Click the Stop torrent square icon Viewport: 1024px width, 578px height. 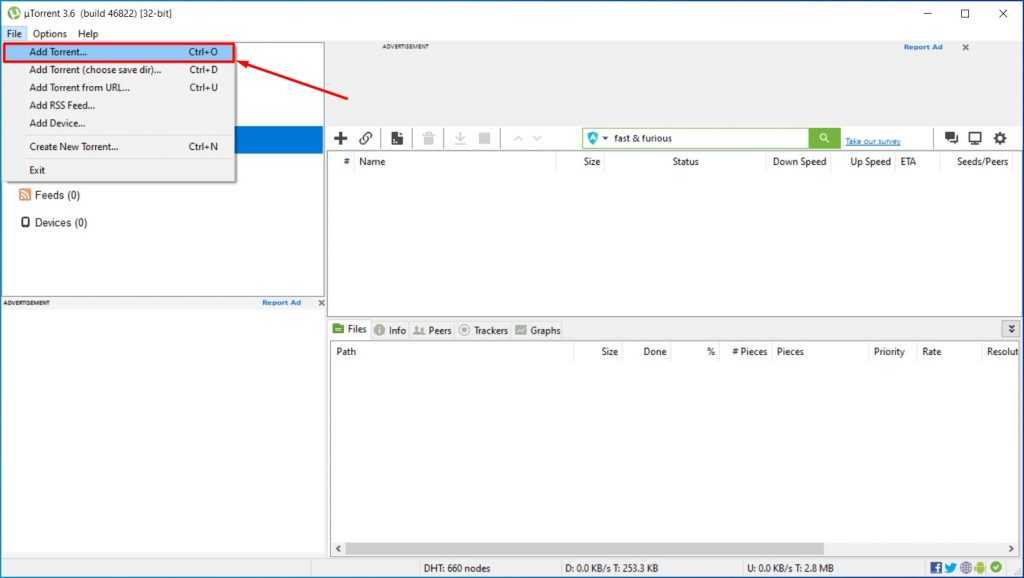(485, 138)
